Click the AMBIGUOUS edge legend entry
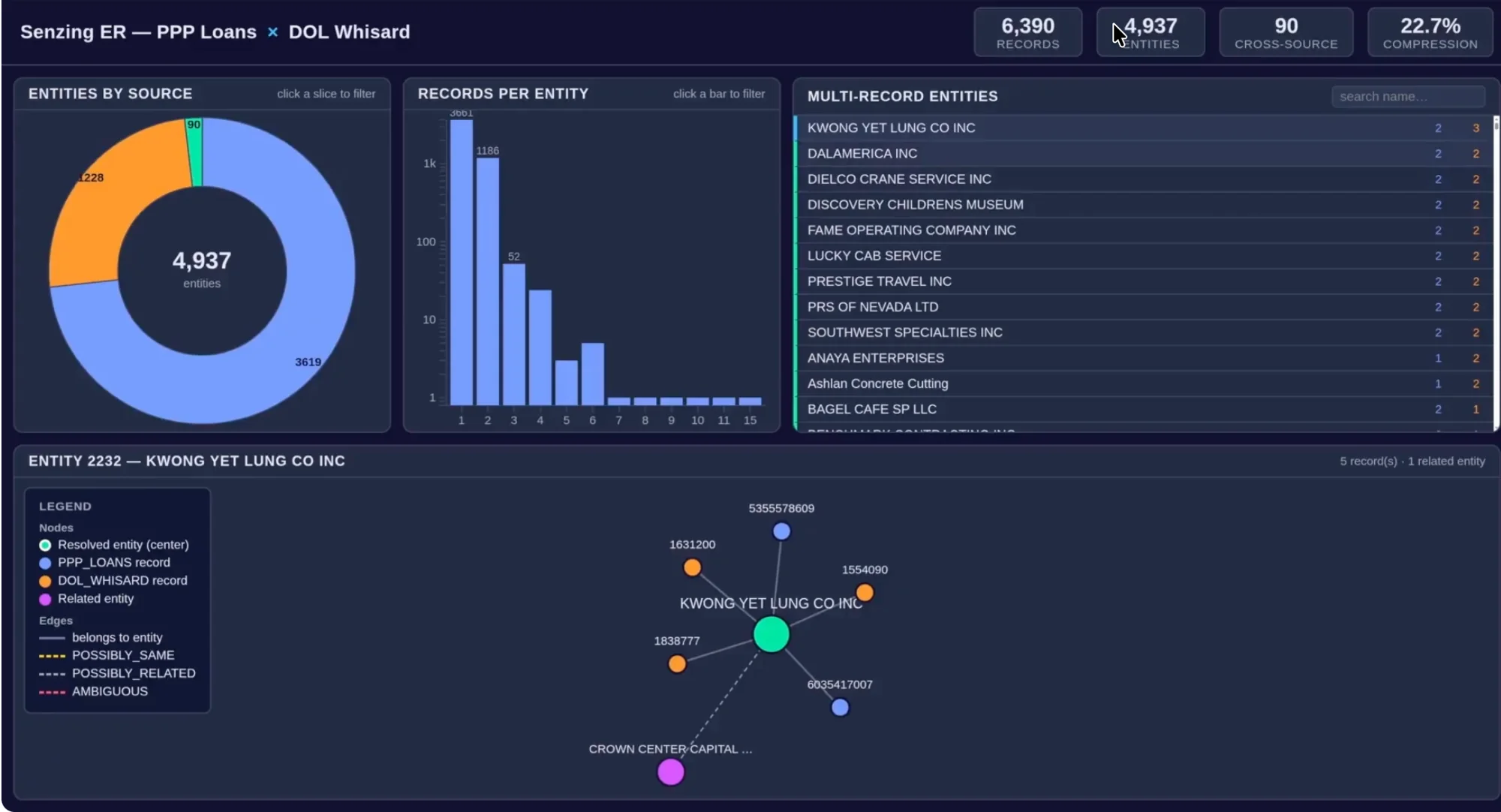This screenshot has width=1501, height=812. point(93,691)
